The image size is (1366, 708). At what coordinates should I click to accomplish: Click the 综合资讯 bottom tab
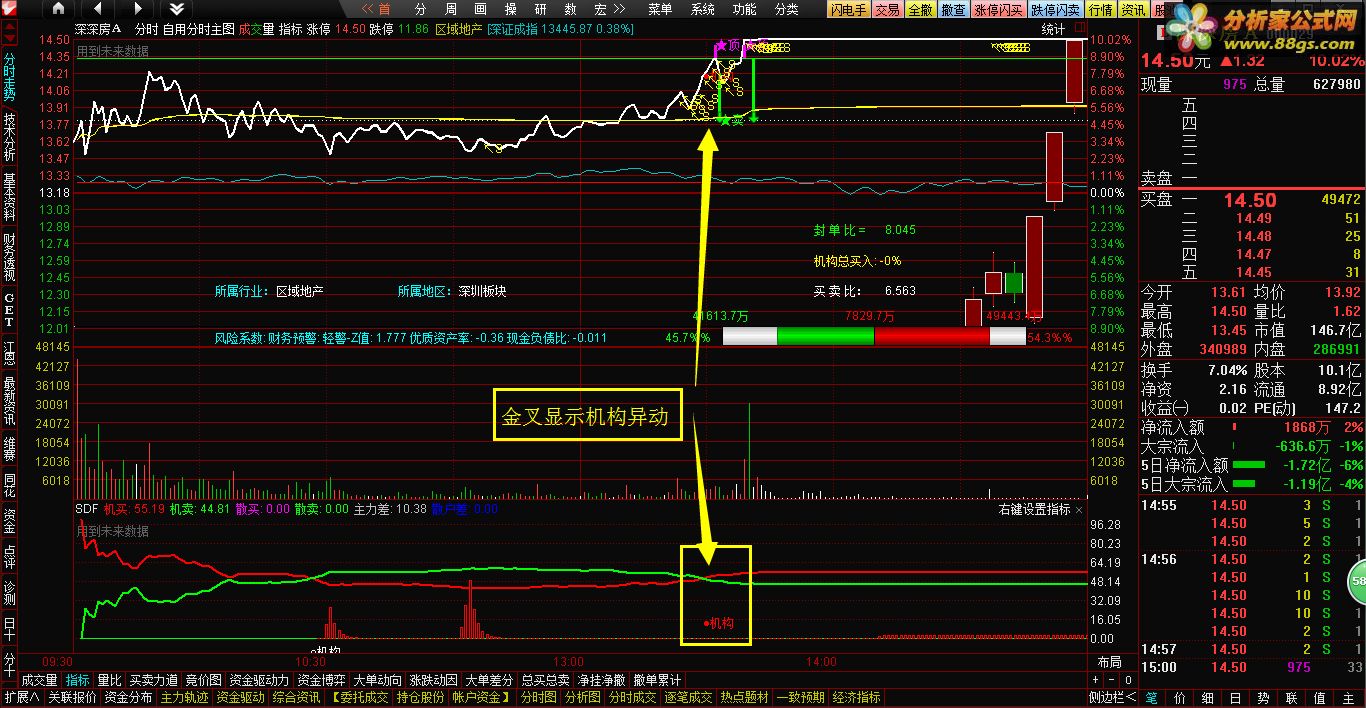tap(296, 697)
